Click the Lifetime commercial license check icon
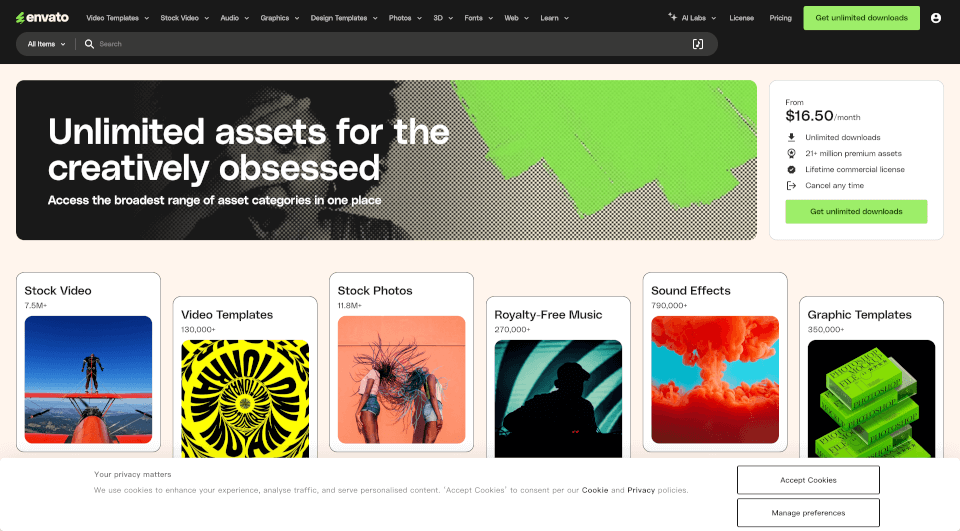 point(791,170)
